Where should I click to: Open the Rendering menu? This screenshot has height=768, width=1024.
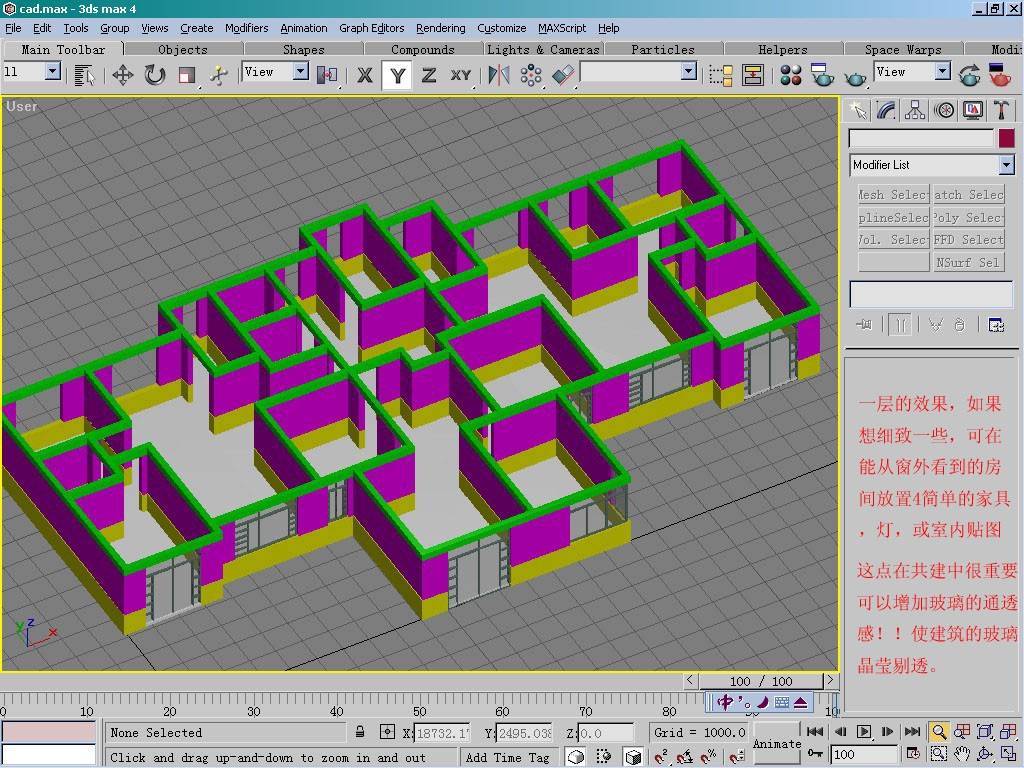[441, 28]
